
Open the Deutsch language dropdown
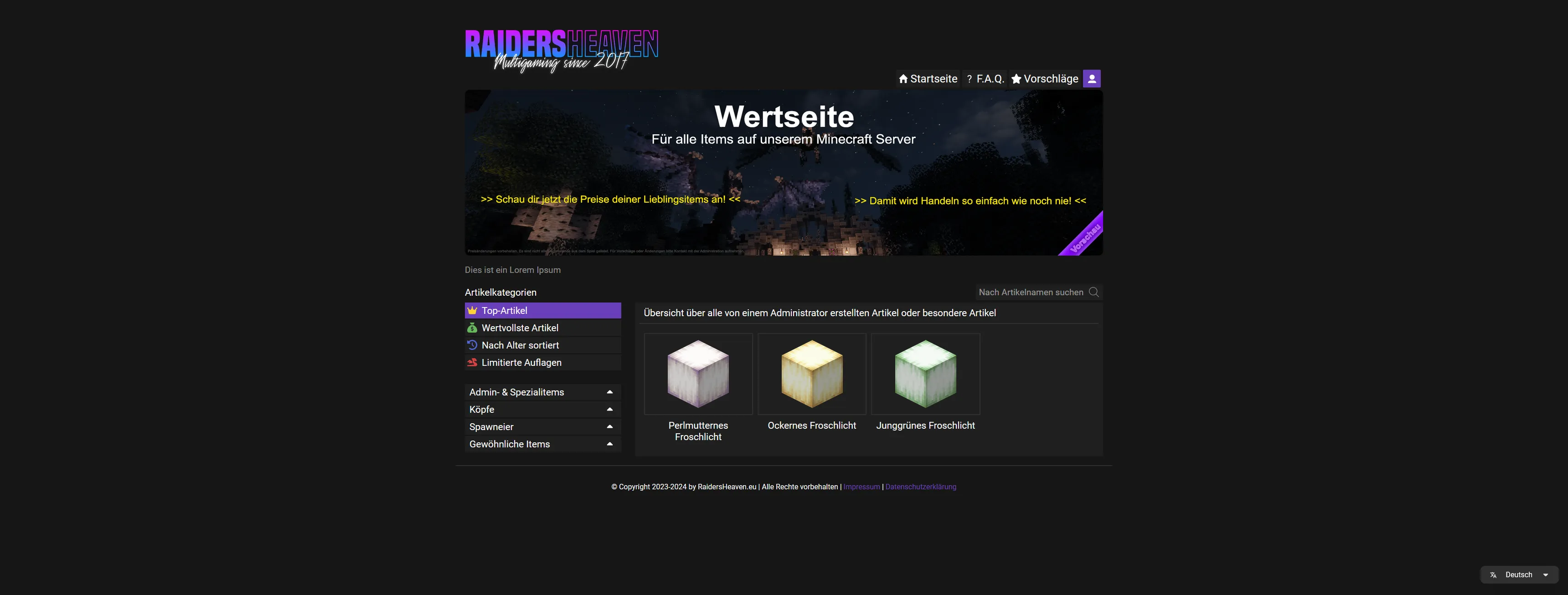point(1519,575)
